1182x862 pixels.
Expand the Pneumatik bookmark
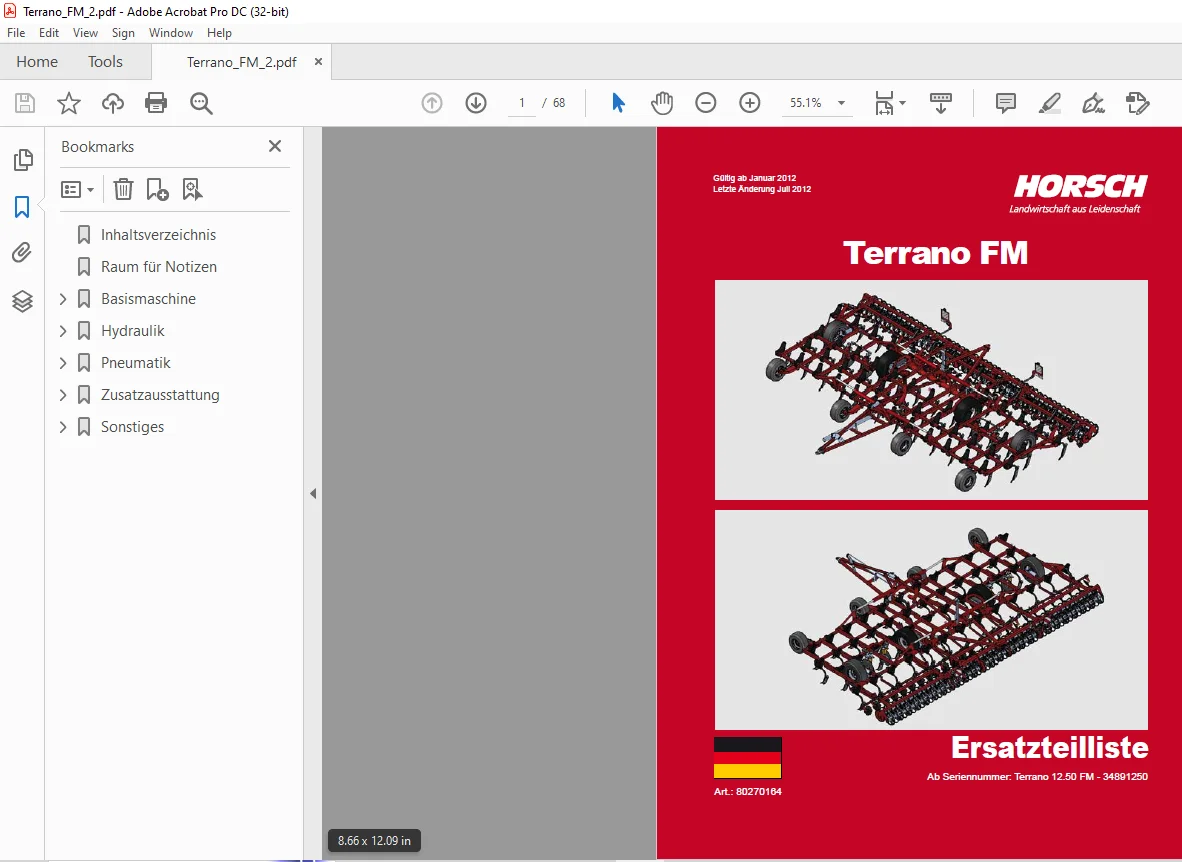[x=63, y=363]
